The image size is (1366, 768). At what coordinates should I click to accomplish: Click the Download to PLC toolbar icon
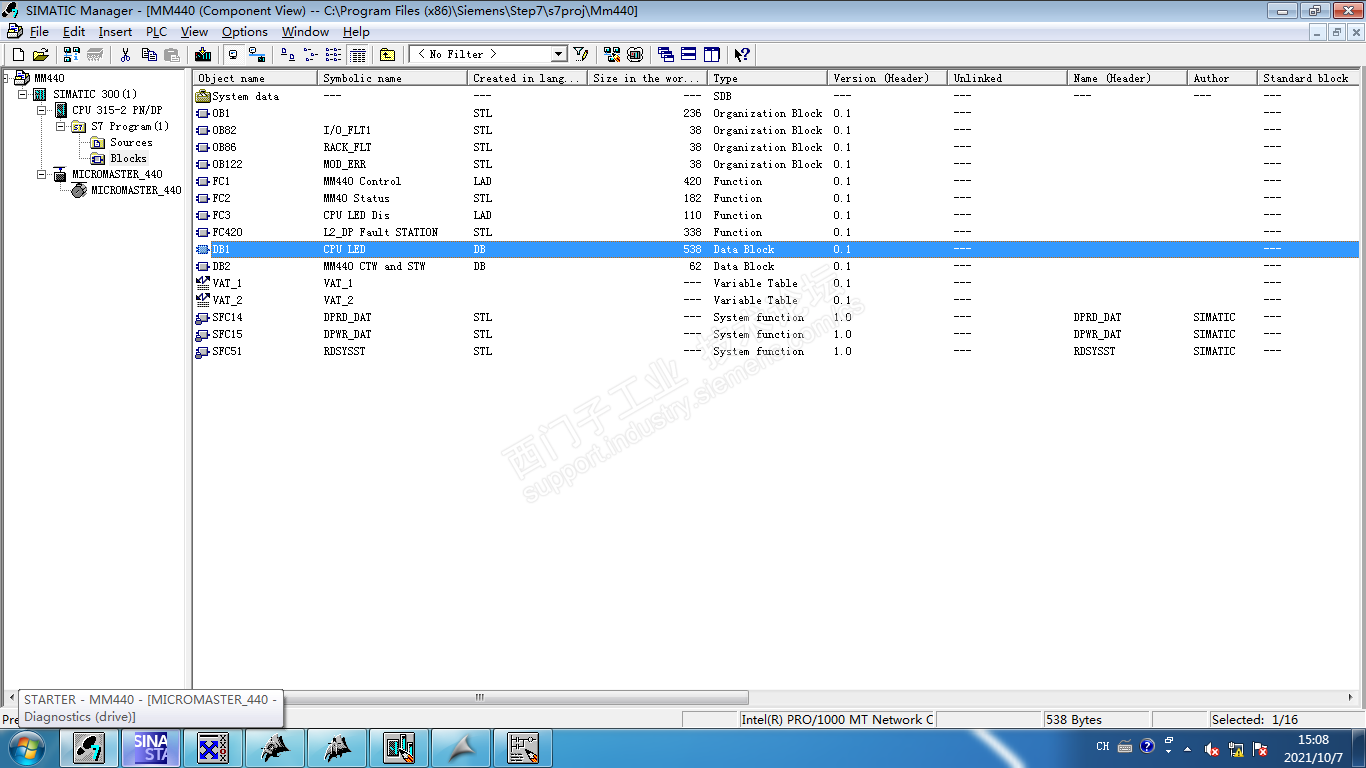(203, 54)
